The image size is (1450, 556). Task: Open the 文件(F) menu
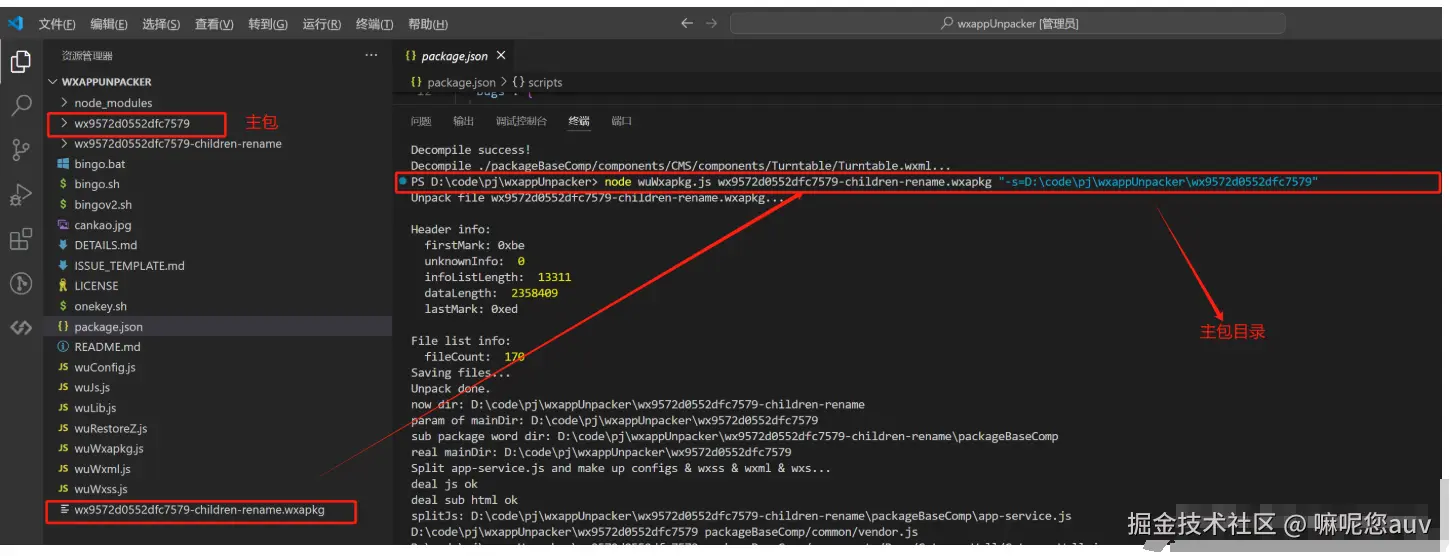click(x=57, y=24)
